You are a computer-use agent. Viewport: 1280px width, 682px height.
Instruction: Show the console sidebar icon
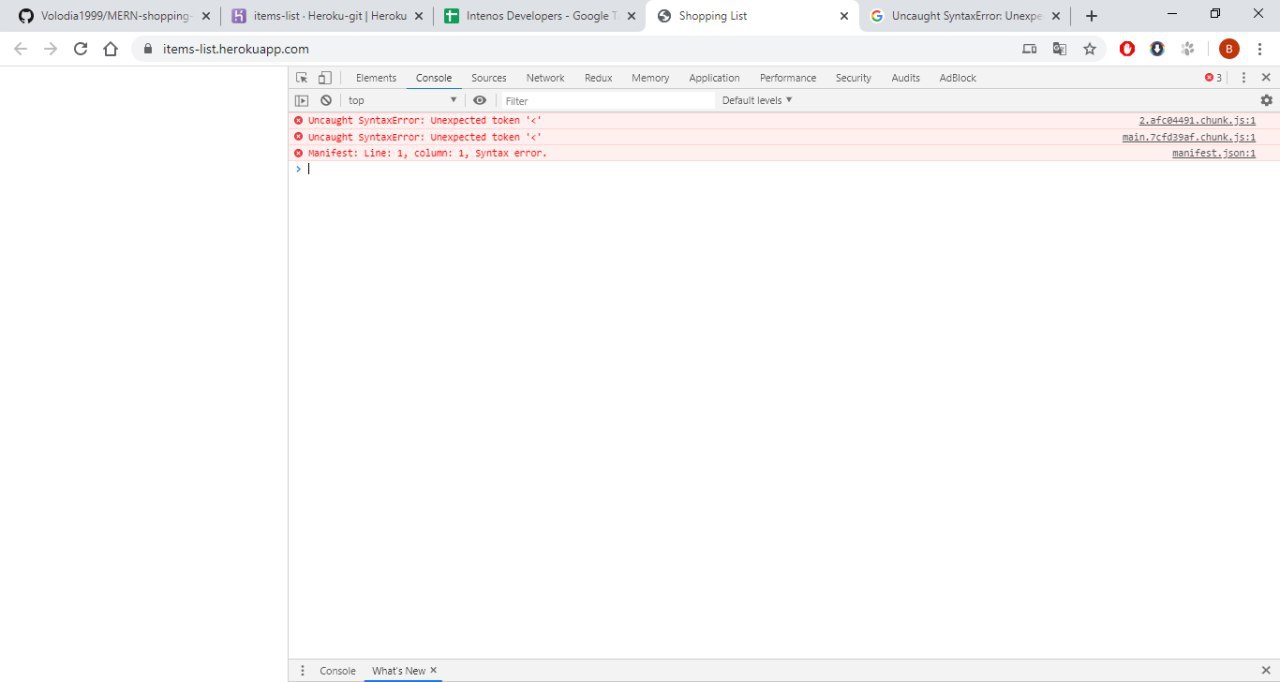coord(301,101)
